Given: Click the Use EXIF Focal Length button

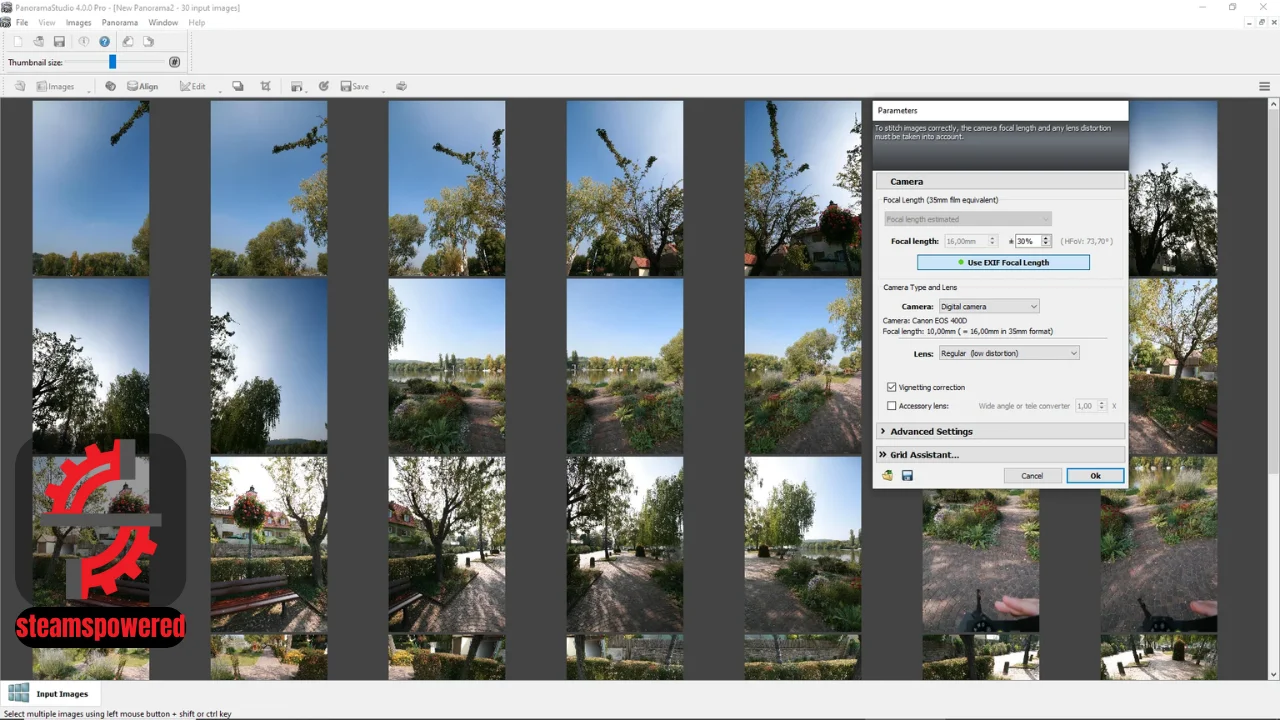Looking at the screenshot, I should (1003, 262).
